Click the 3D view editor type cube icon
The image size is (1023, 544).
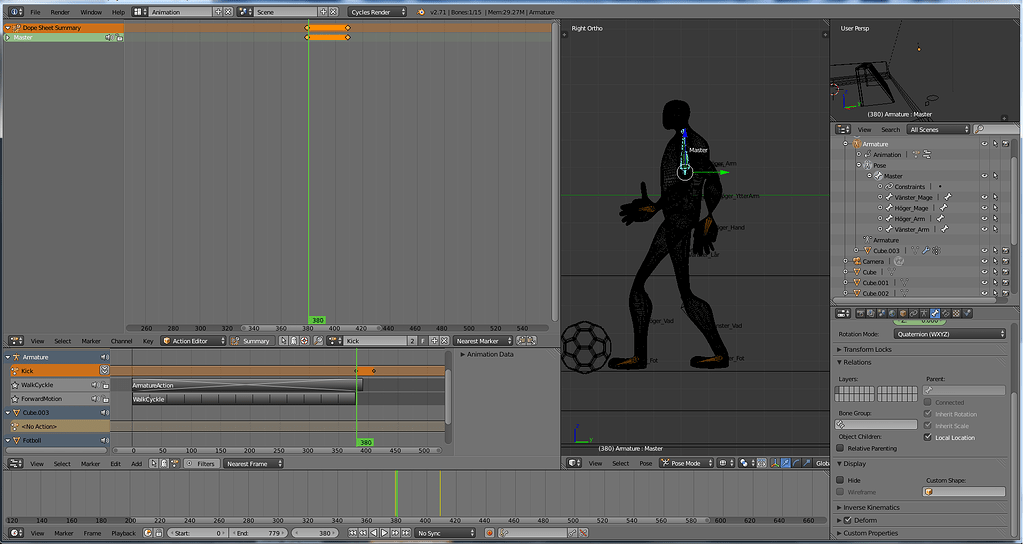point(574,463)
